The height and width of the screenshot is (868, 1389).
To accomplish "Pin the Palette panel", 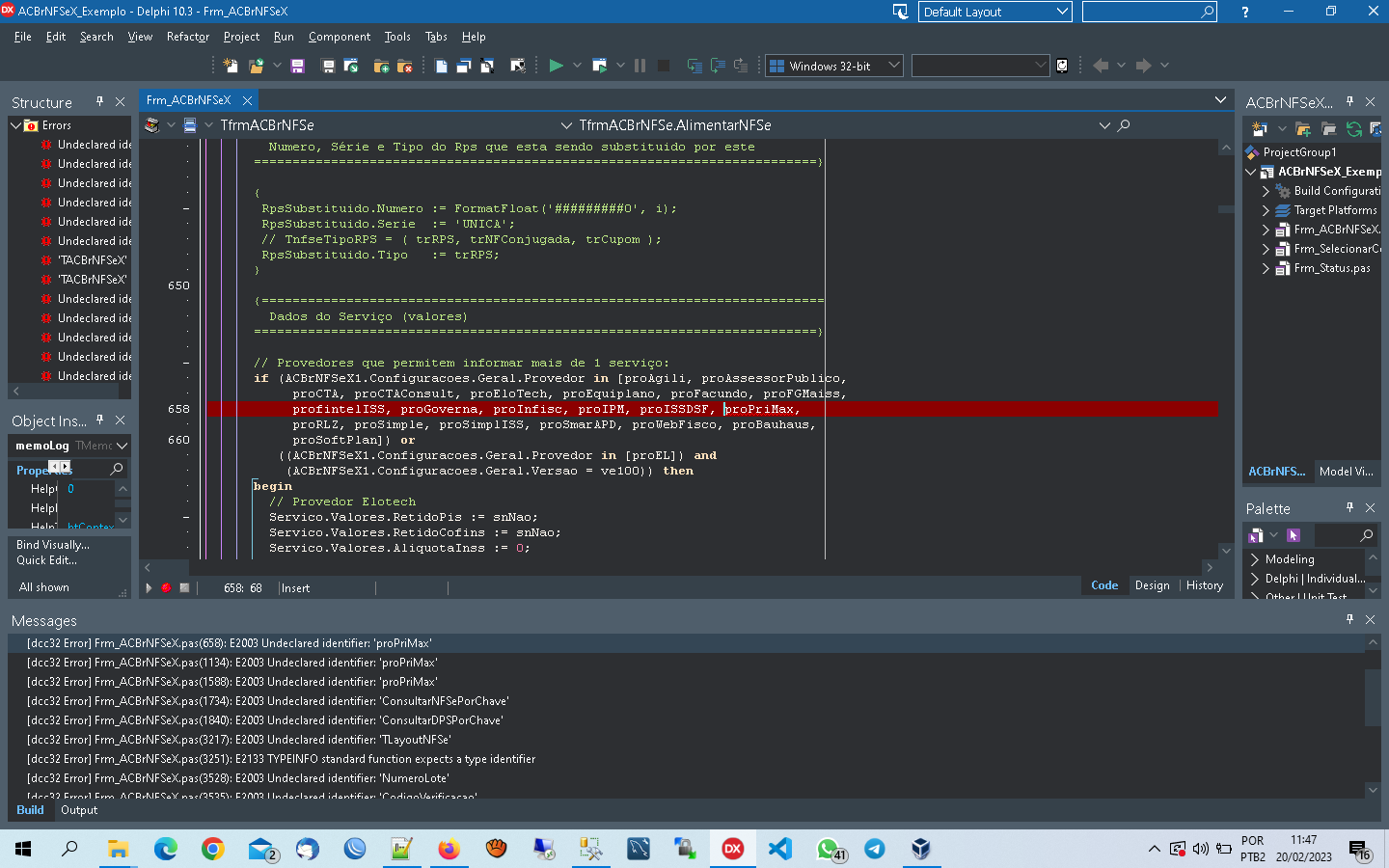I will (1349, 507).
